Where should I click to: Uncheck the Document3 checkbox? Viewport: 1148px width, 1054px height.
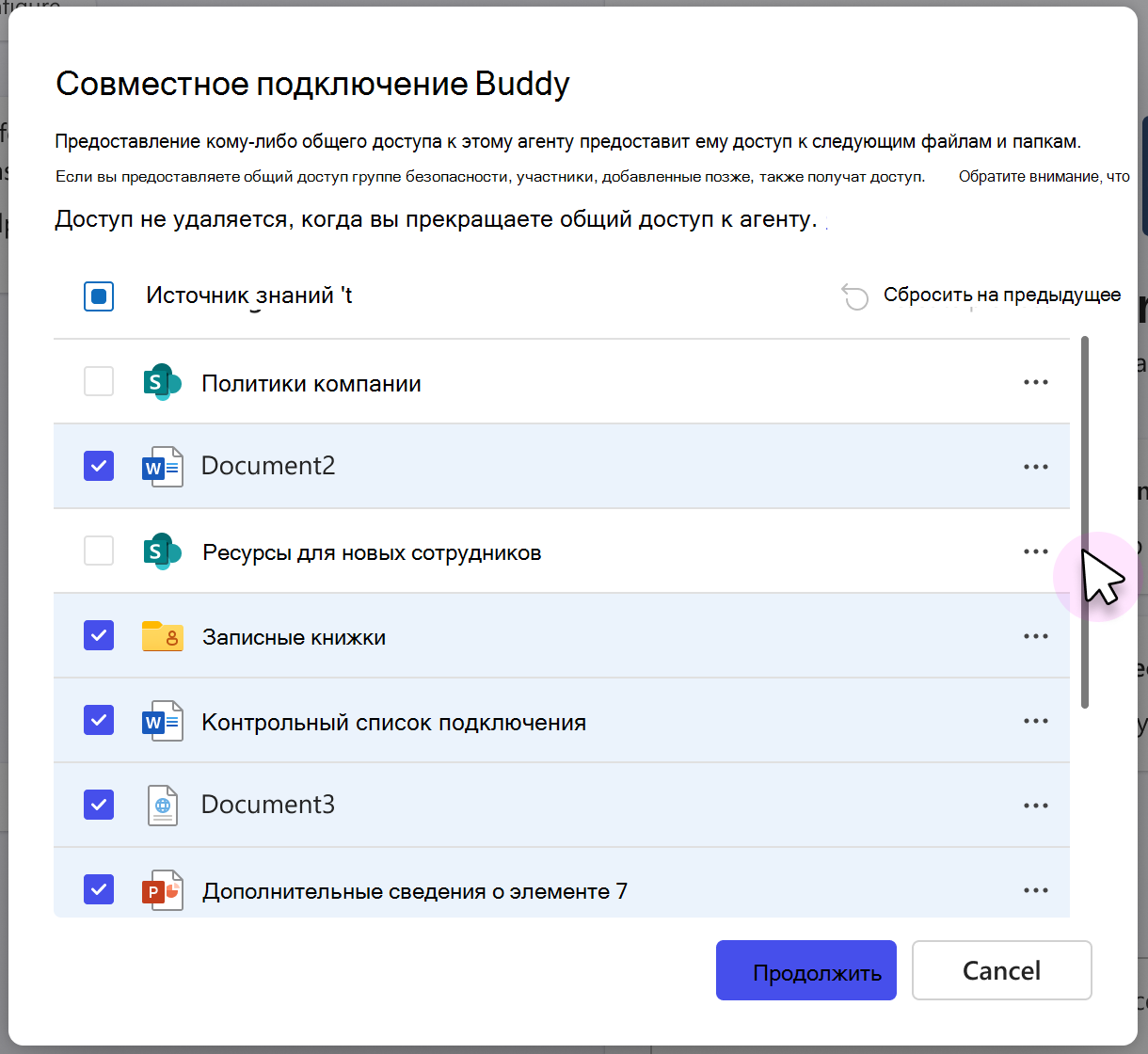[99, 806]
